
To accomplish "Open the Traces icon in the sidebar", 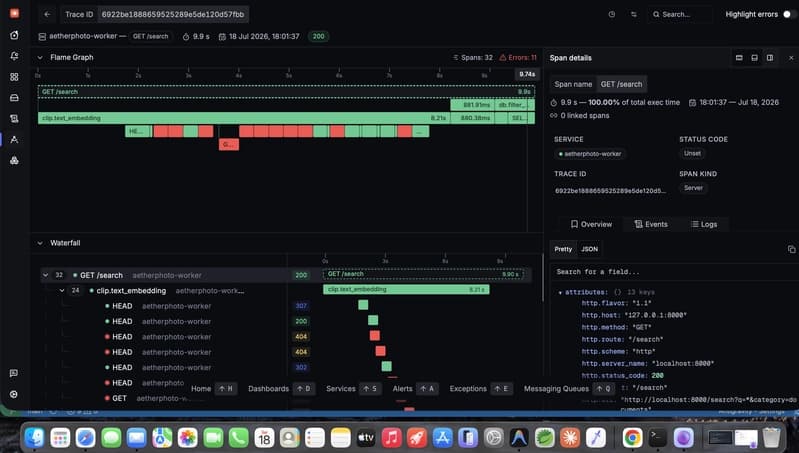I will (14, 139).
